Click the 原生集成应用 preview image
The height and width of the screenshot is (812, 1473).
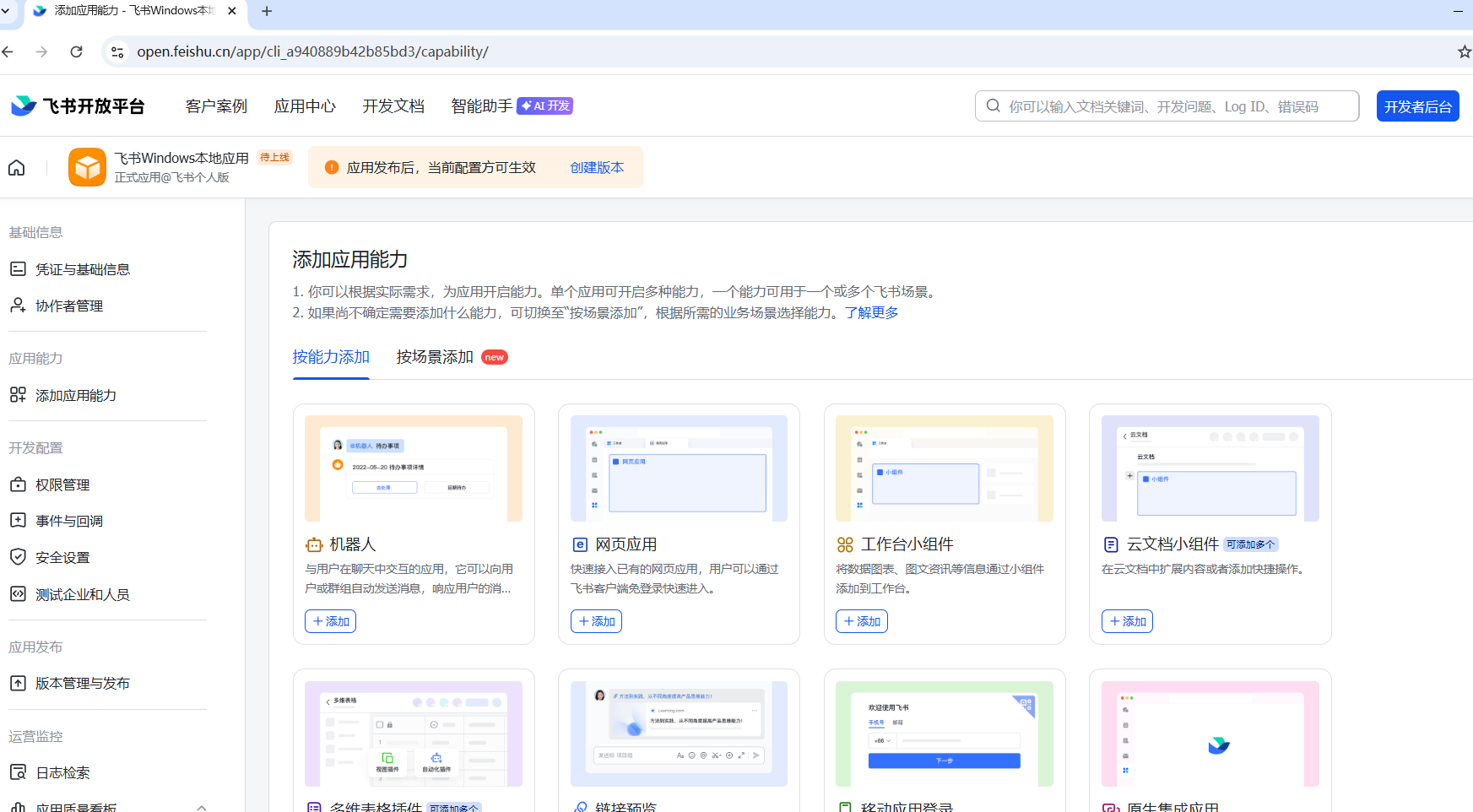coord(1210,734)
